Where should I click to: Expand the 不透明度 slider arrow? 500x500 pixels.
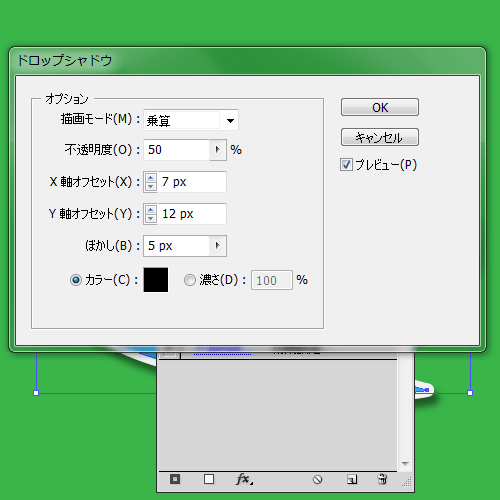click(x=218, y=150)
